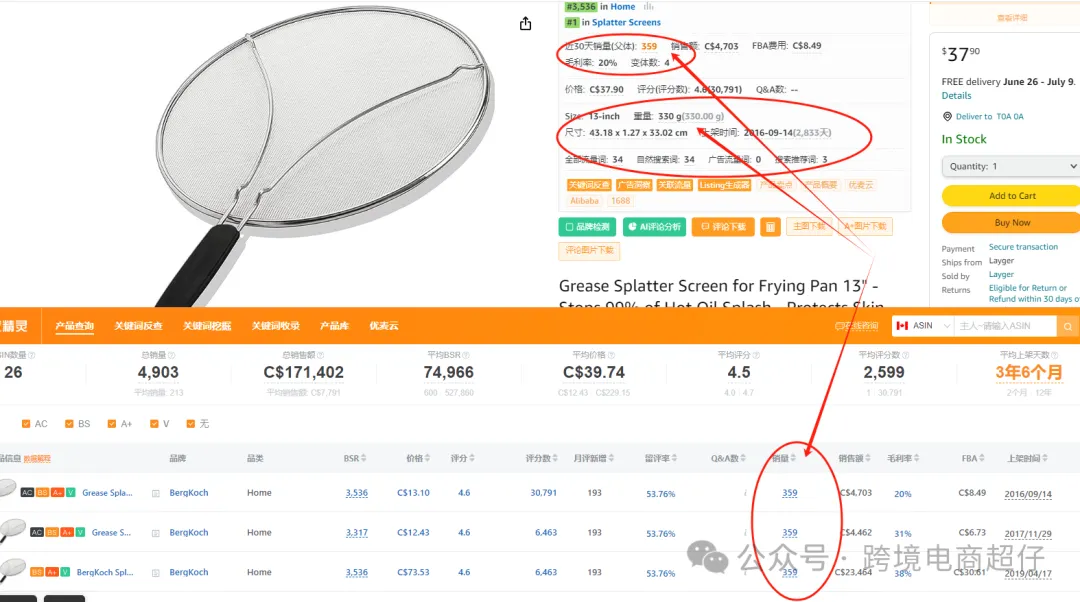Open the Quantity dropdown
Screen dimensions: 1080x602
(1010, 166)
